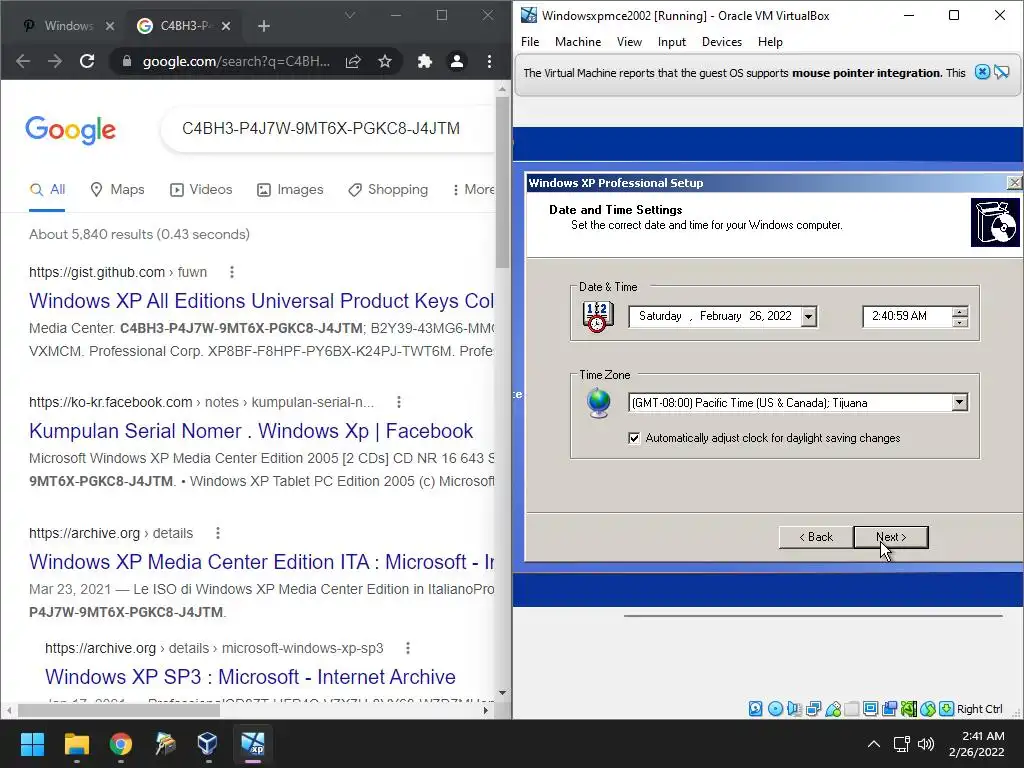Go to the Google homepage via the logo
This screenshot has width=1024, height=768.
(x=71, y=129)
